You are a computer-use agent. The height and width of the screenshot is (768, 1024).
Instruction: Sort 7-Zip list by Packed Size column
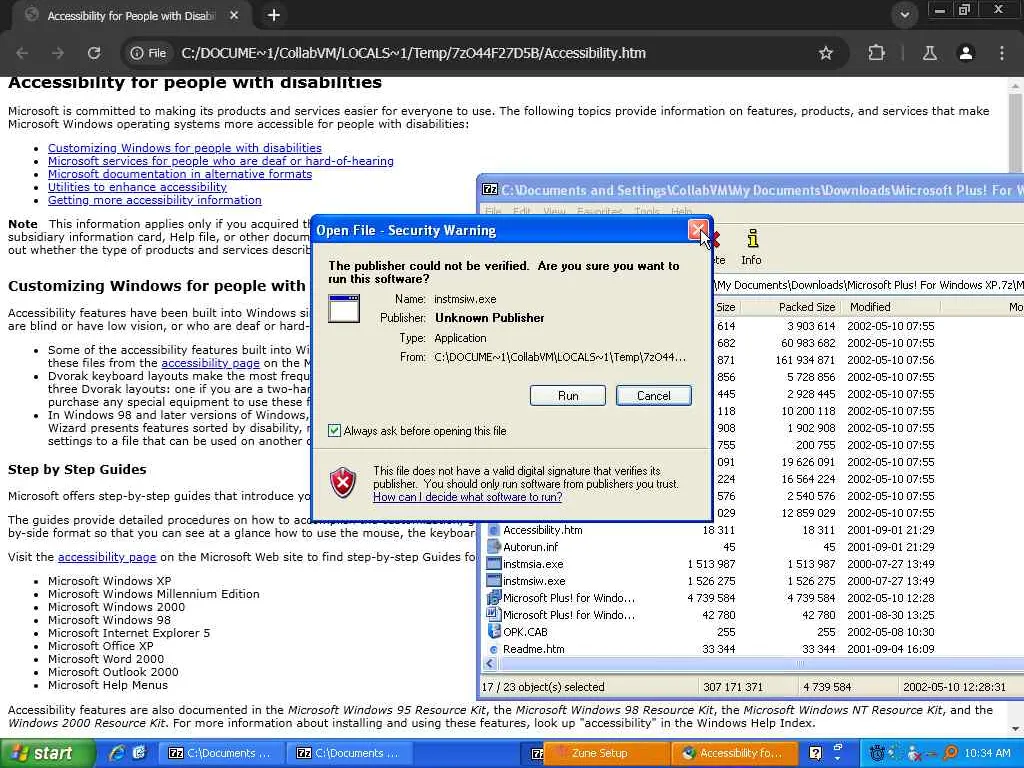tap(790, 307)
